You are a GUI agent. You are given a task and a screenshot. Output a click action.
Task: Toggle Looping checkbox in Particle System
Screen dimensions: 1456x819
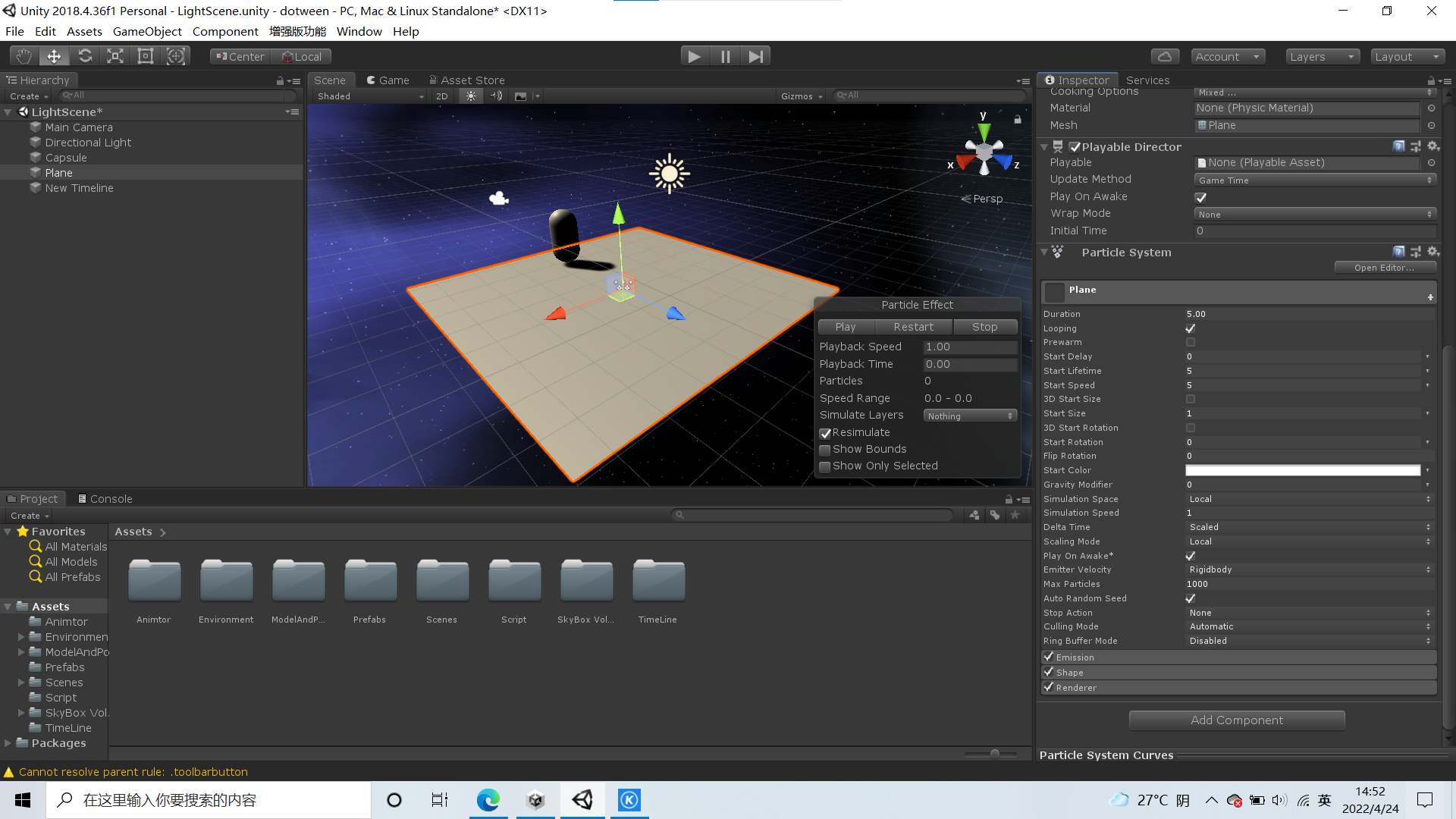point(1191,327)
